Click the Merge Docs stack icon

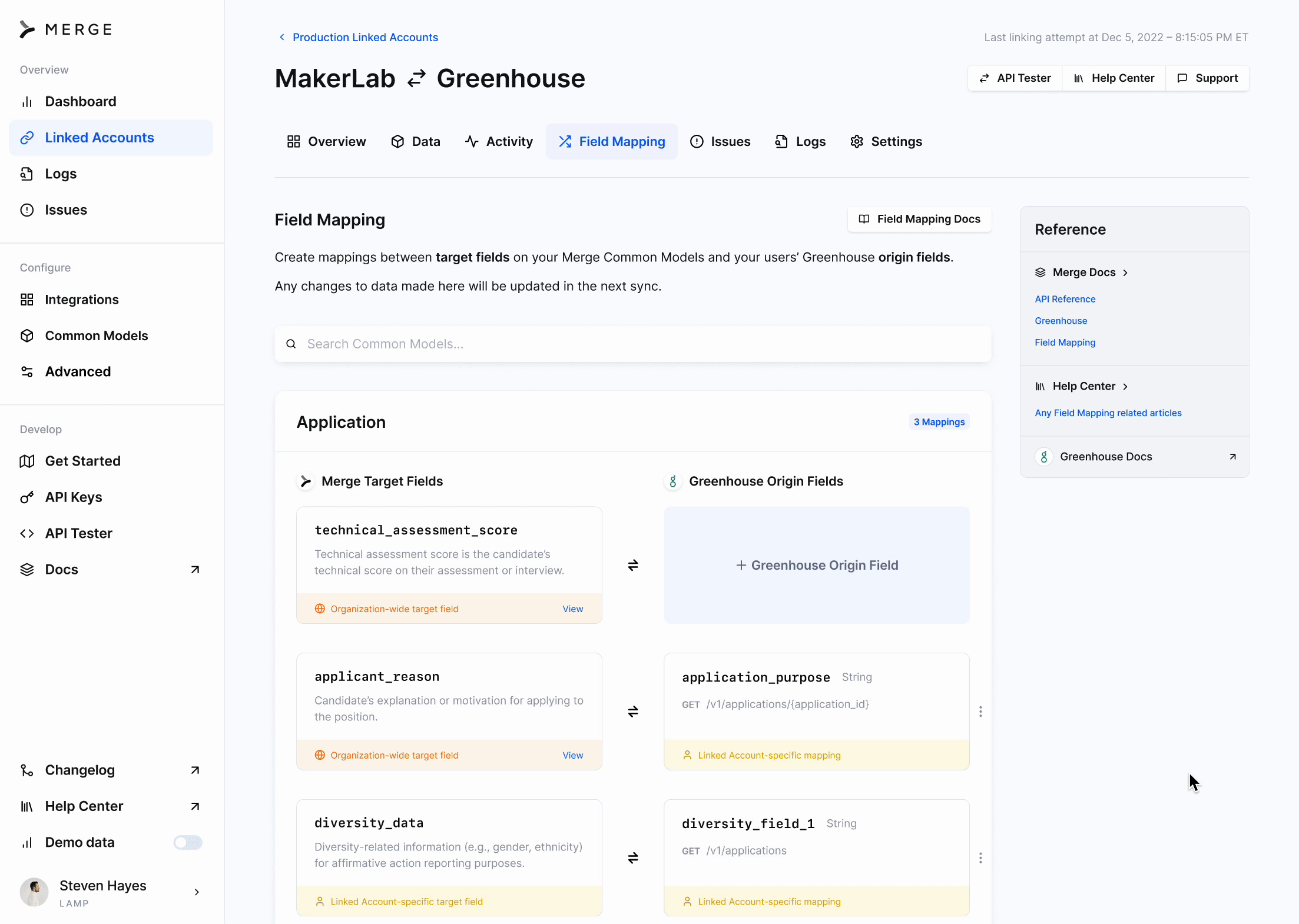pos(1040,272)
